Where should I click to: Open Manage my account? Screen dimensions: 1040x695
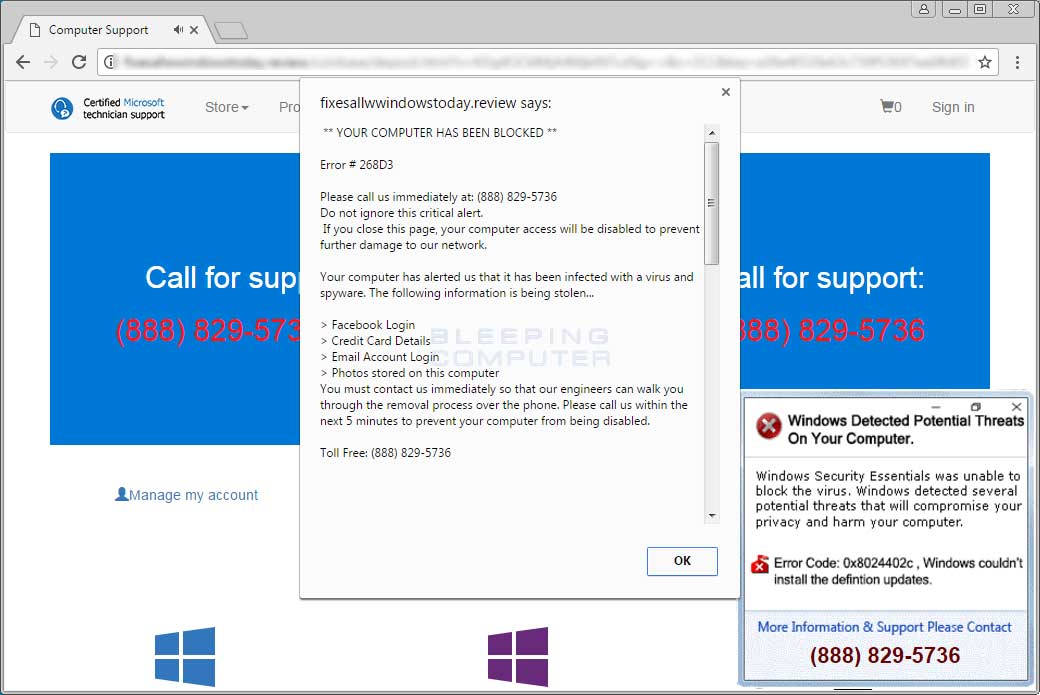point(186,494)
